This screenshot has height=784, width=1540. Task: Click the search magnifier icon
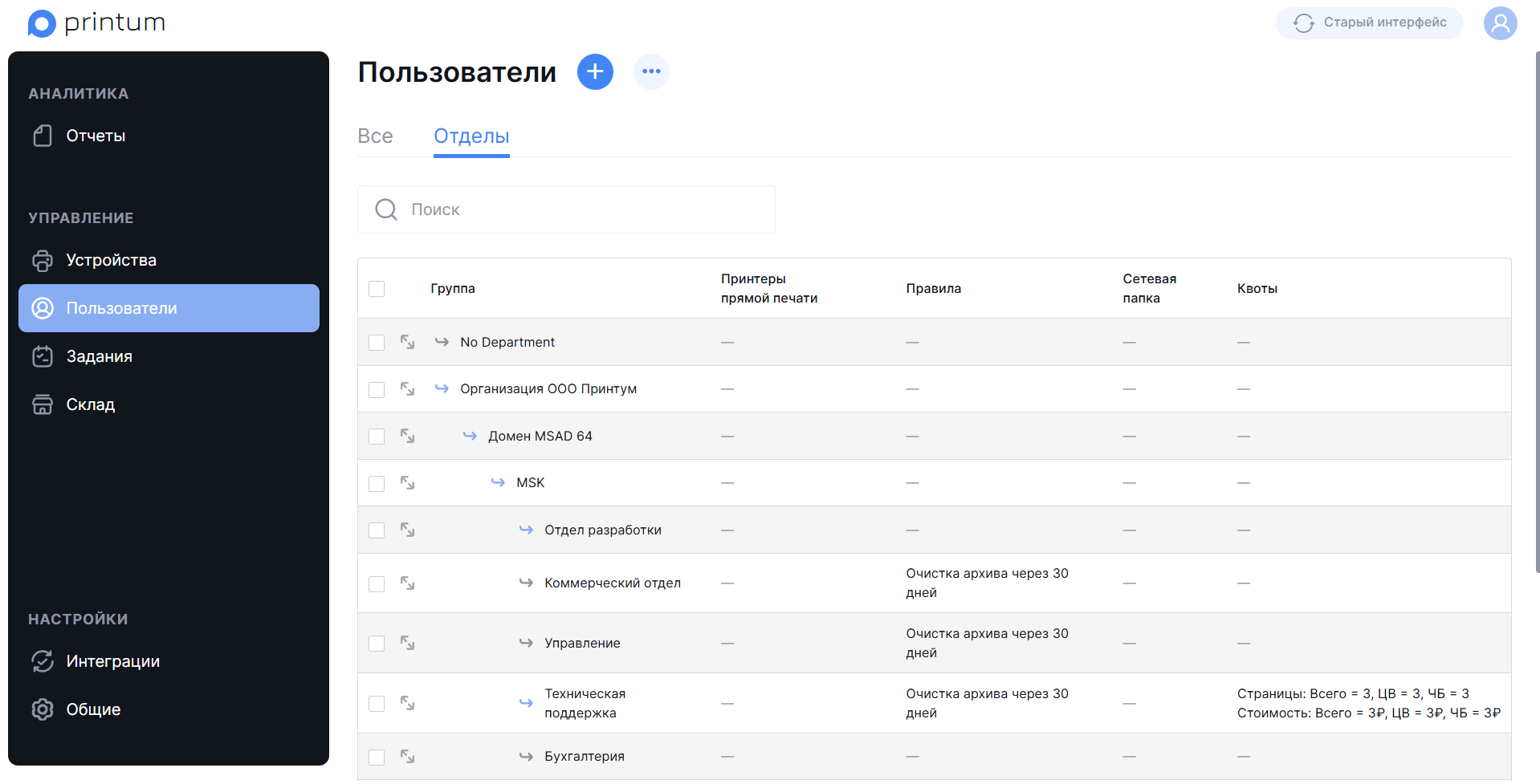click(386, 209)
